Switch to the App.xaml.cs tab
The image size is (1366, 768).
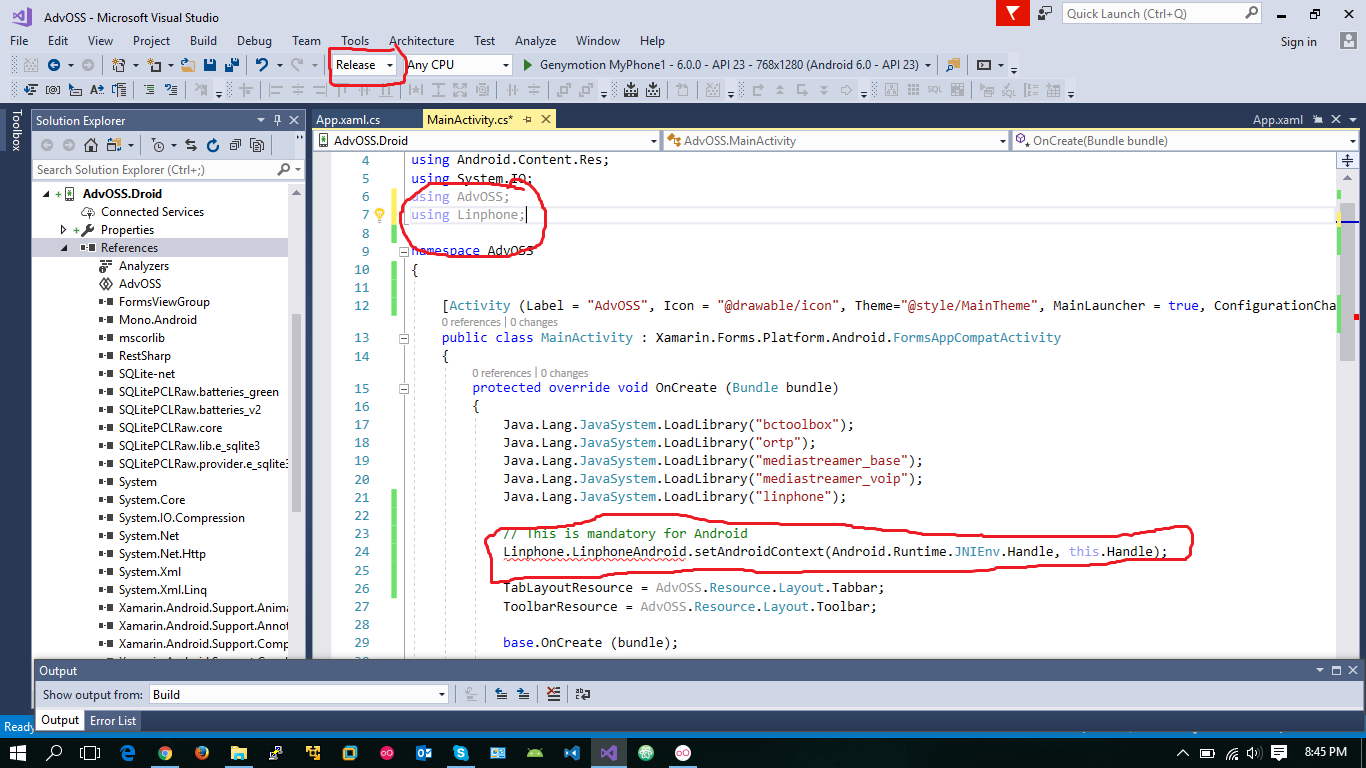pos(348,120)
